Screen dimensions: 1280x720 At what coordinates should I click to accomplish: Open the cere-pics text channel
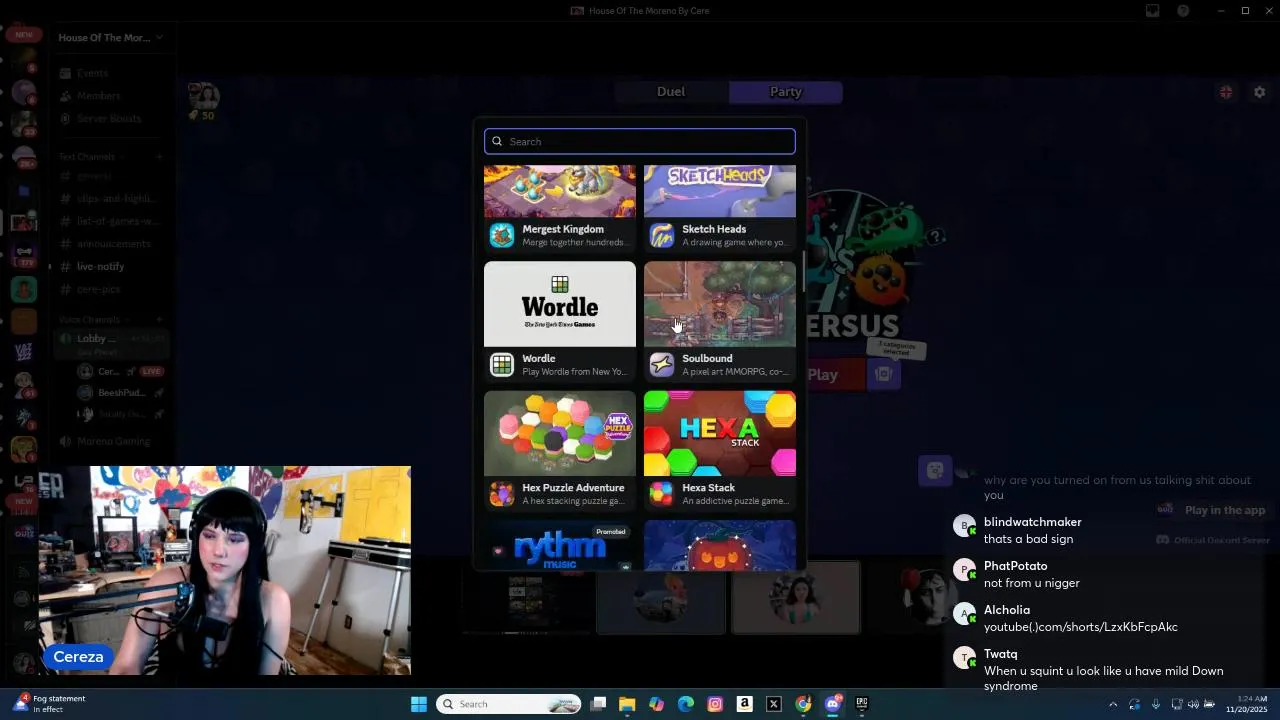(x=98, y=290)
